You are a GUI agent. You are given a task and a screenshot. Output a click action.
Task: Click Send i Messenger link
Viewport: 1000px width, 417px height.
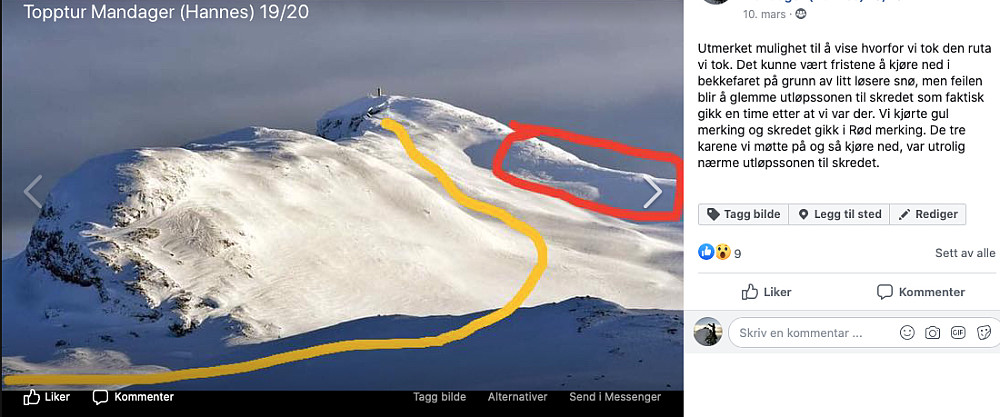[x=615, y=397]
